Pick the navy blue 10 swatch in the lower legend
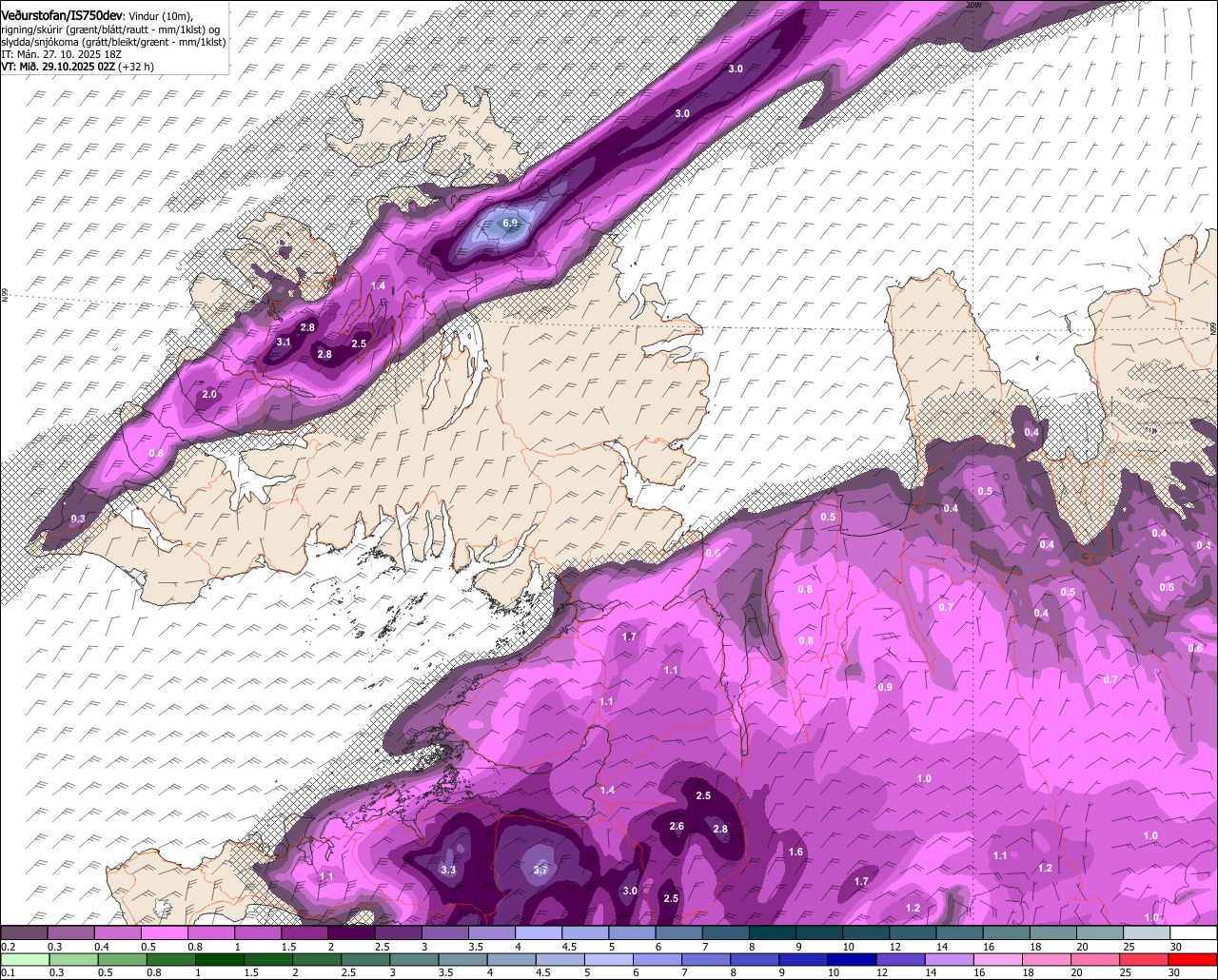This screenshot has height=980, width=1218. [x=852, y=959]
